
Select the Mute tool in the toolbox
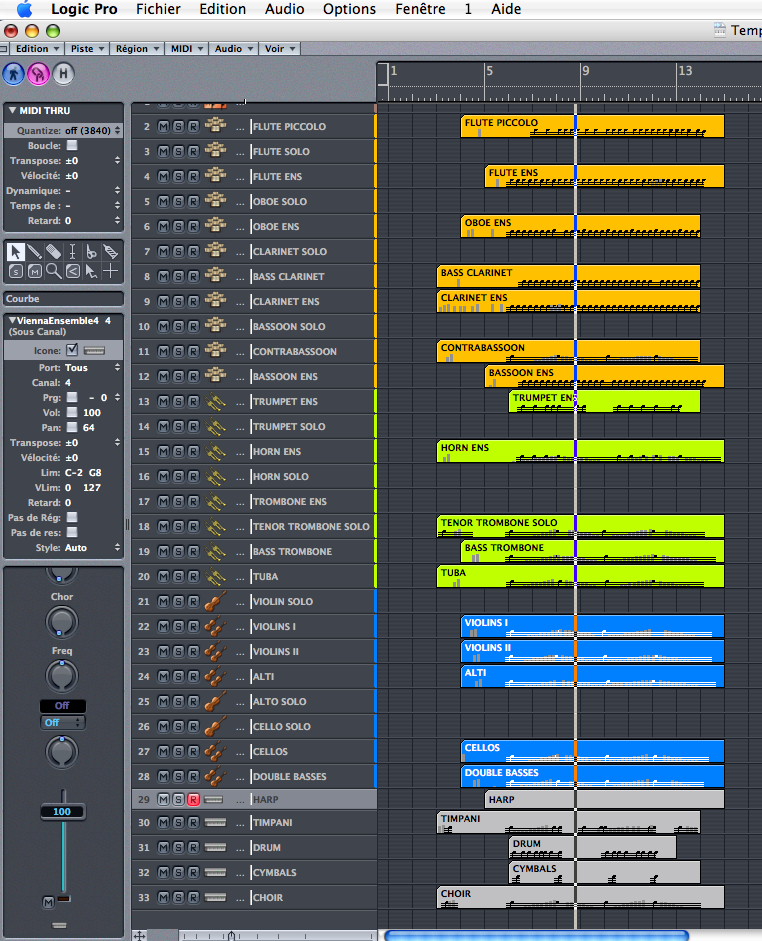[x=35, y=271]
